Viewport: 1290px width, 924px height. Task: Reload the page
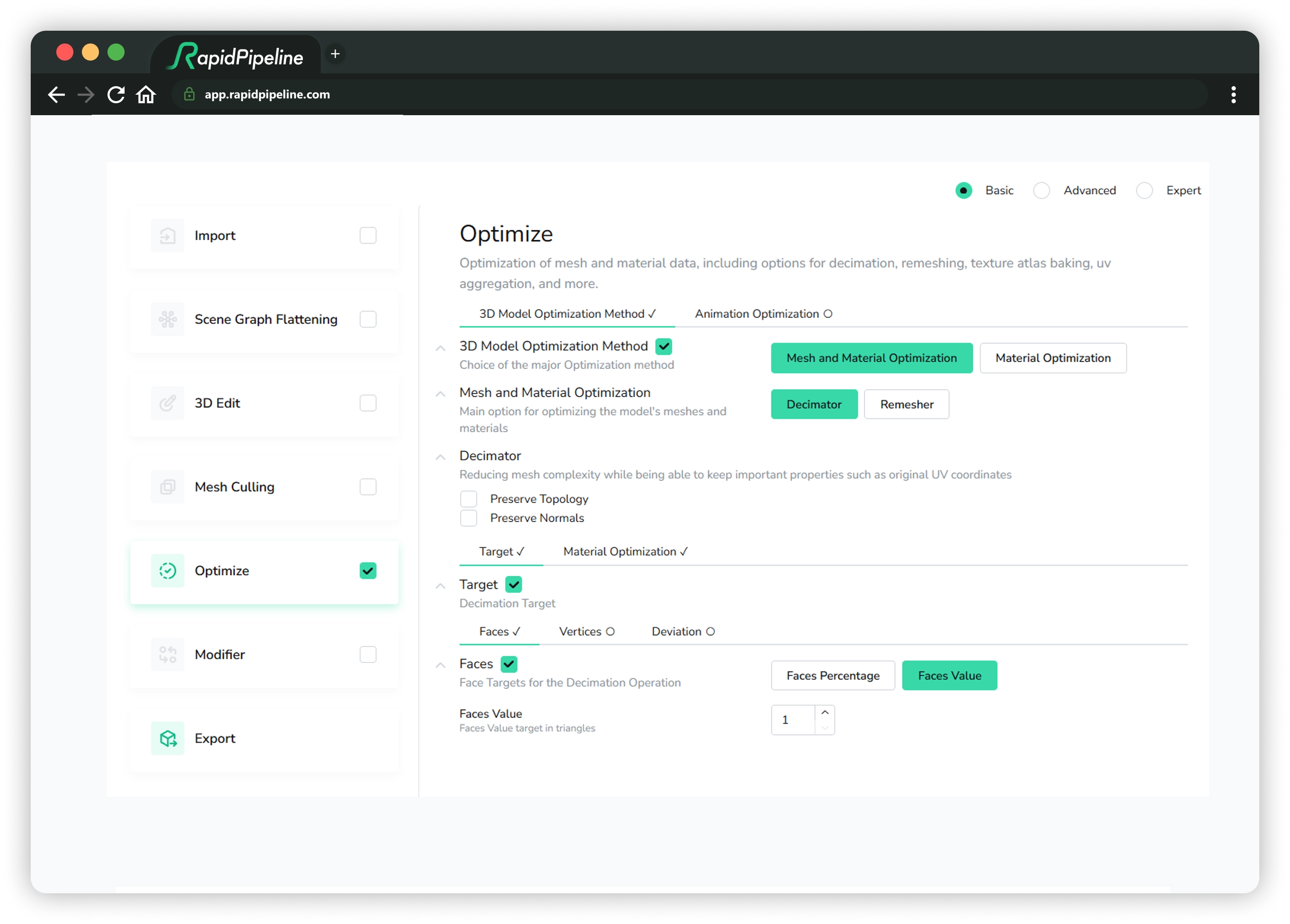coord(116,94)
